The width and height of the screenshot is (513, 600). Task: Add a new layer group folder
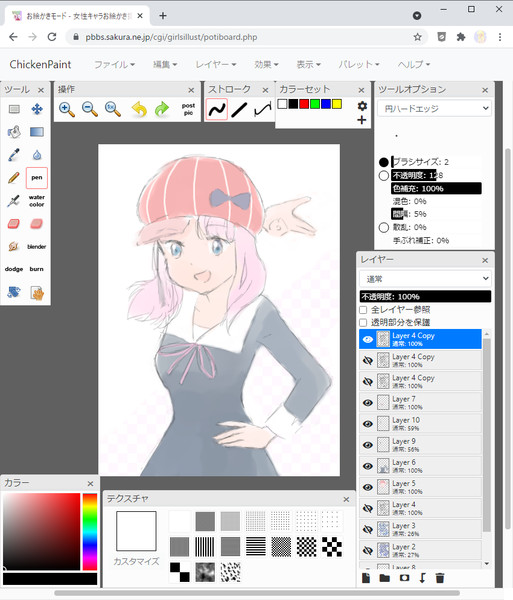tap(384, 578)
